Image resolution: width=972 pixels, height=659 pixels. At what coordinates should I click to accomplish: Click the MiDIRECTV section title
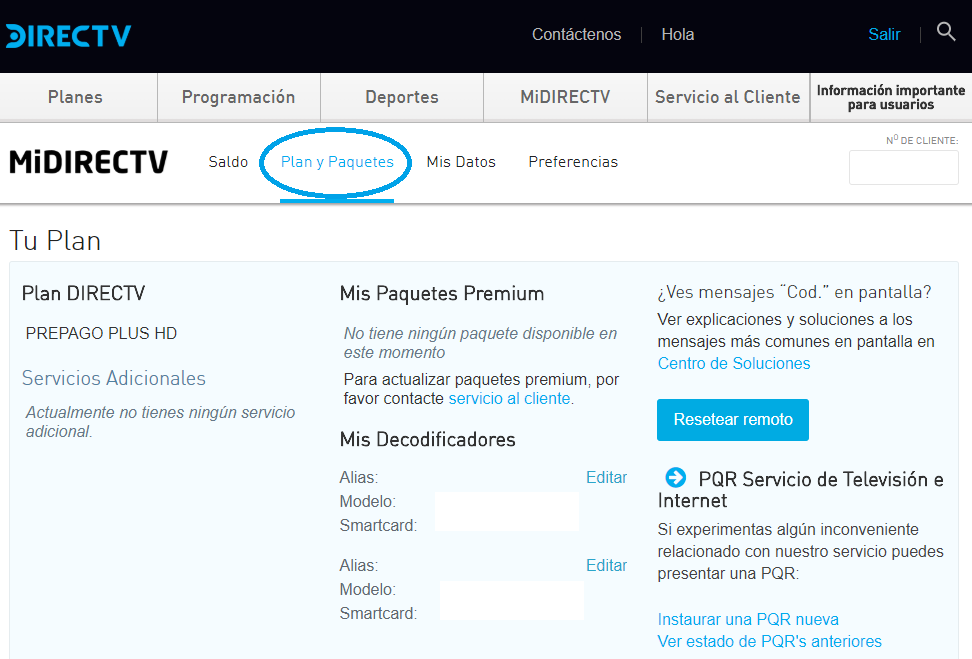pyautogui.click(x=89, y=162)
